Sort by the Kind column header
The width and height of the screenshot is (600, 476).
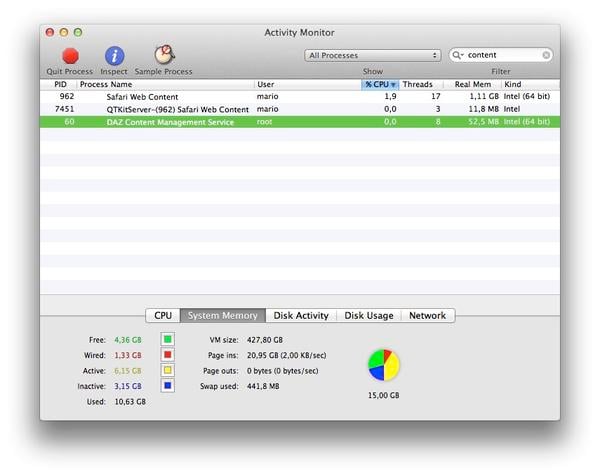click(530, 84)
